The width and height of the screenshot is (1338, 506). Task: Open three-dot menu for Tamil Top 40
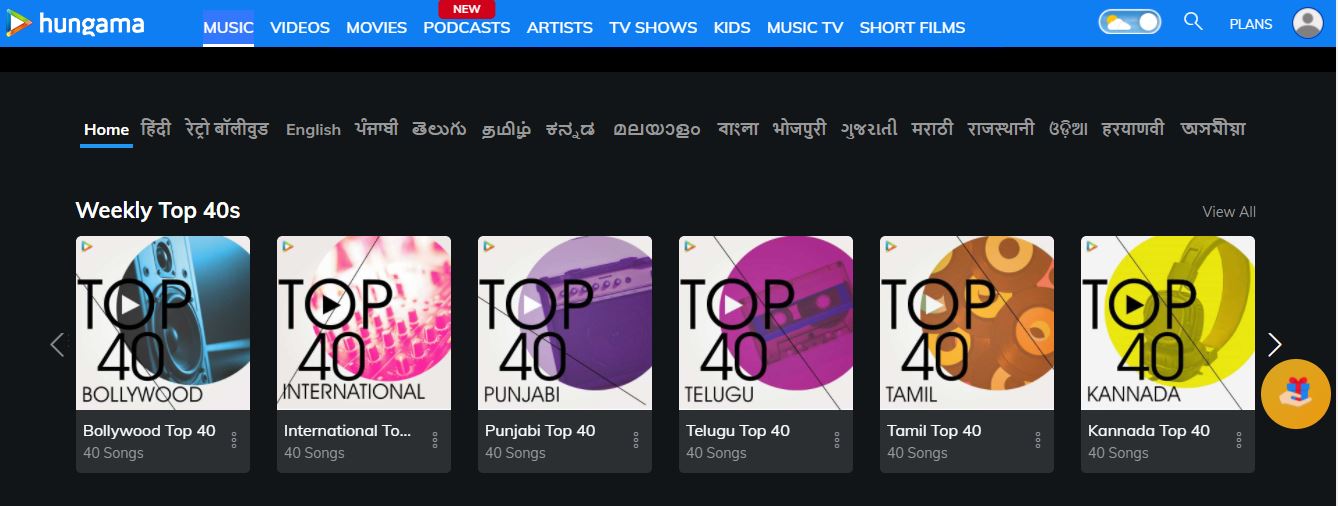click(x=1038, y=440)
